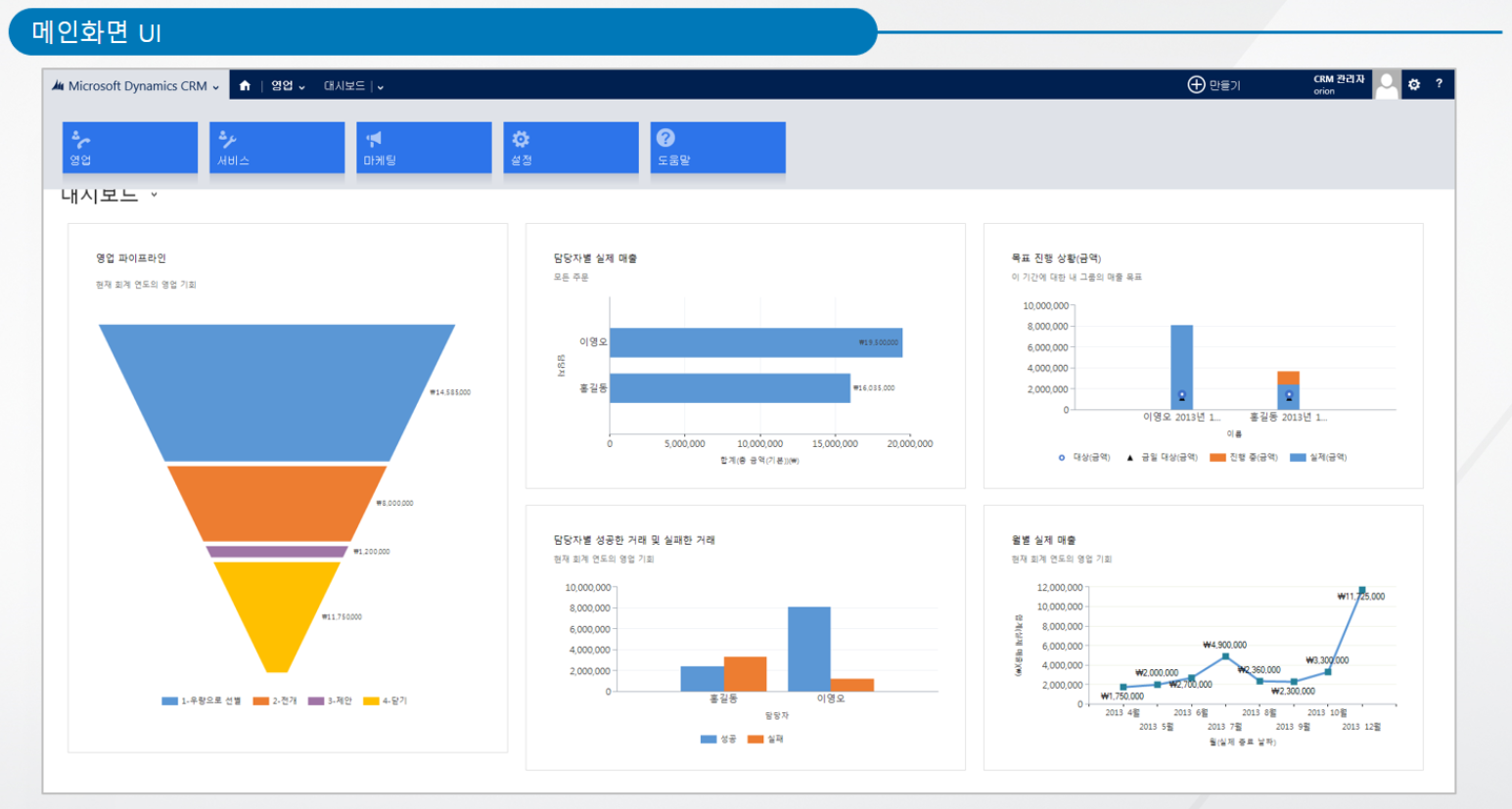Image resolution: width=1512 pixels, height=809 pixels.
Task: Click the 월별 실제 매출 chart title
Action: (1043, 540)
